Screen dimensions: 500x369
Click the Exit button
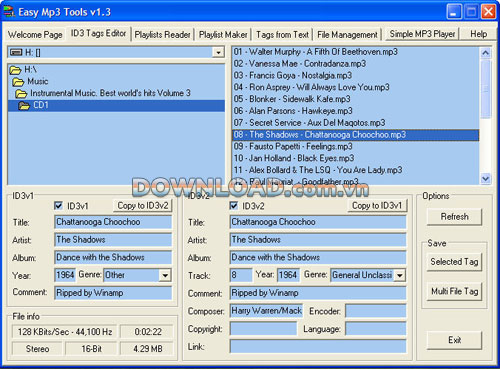pos(454,340)
